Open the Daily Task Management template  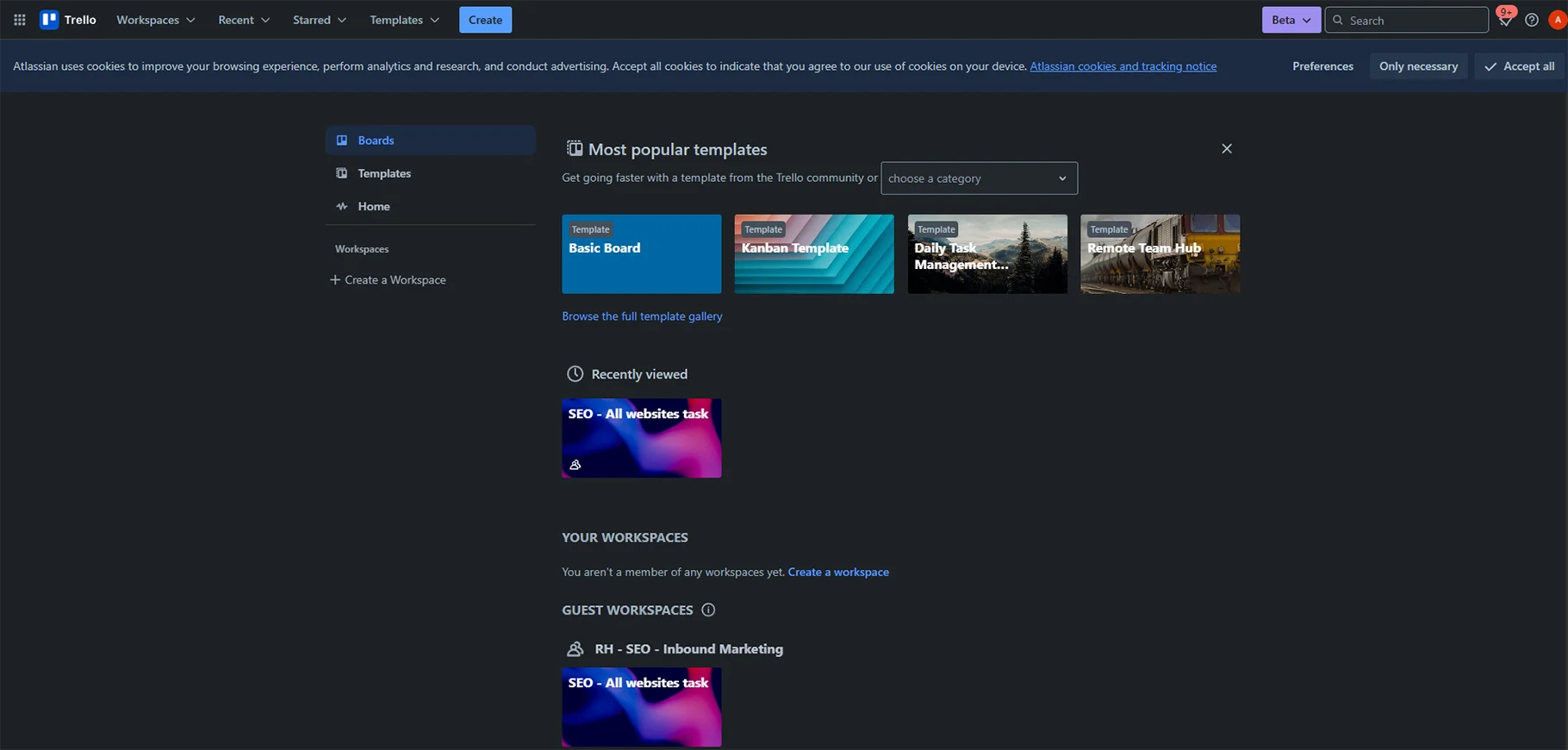point(987,254)
